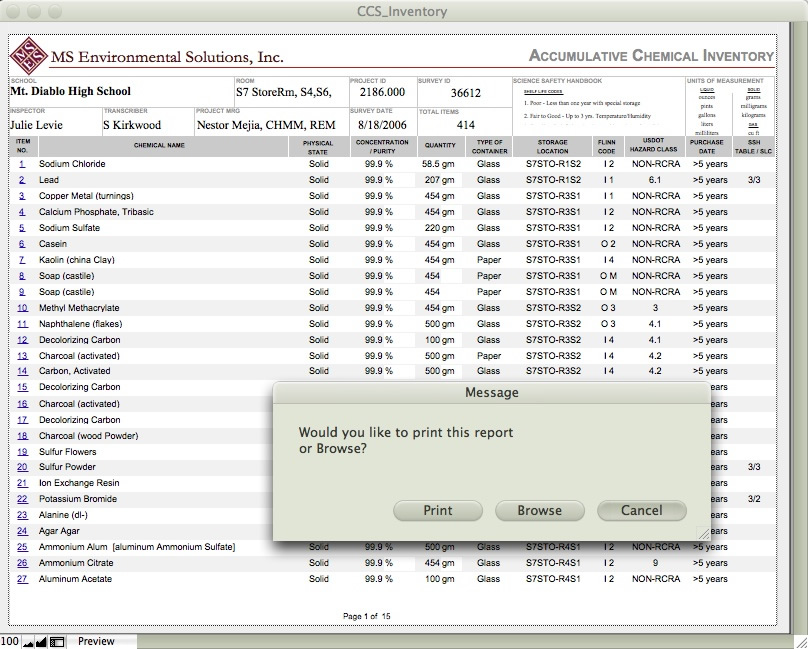The width and height of the screenshot is (808, 649).
Task: Click the zoom out mountain icon
Action: pos(28,642)
